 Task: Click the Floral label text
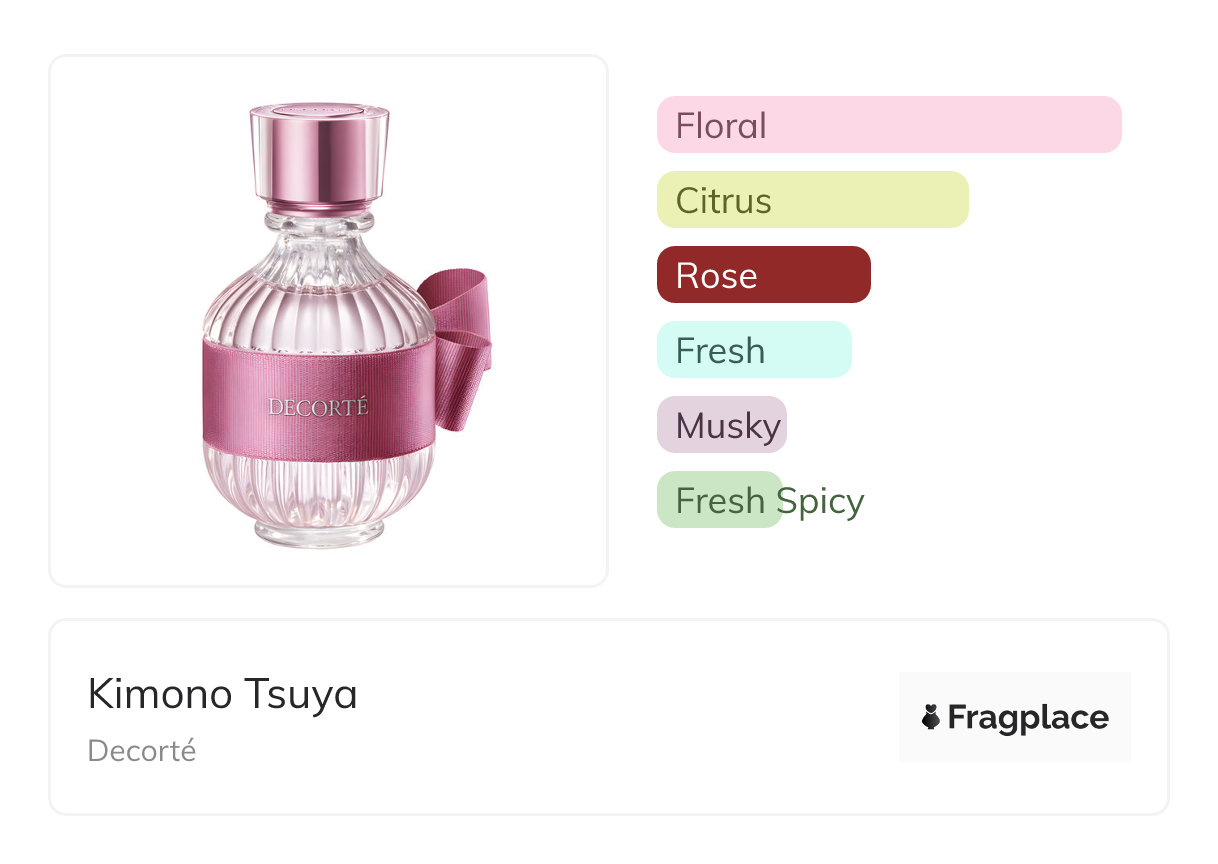pos(721,126)
